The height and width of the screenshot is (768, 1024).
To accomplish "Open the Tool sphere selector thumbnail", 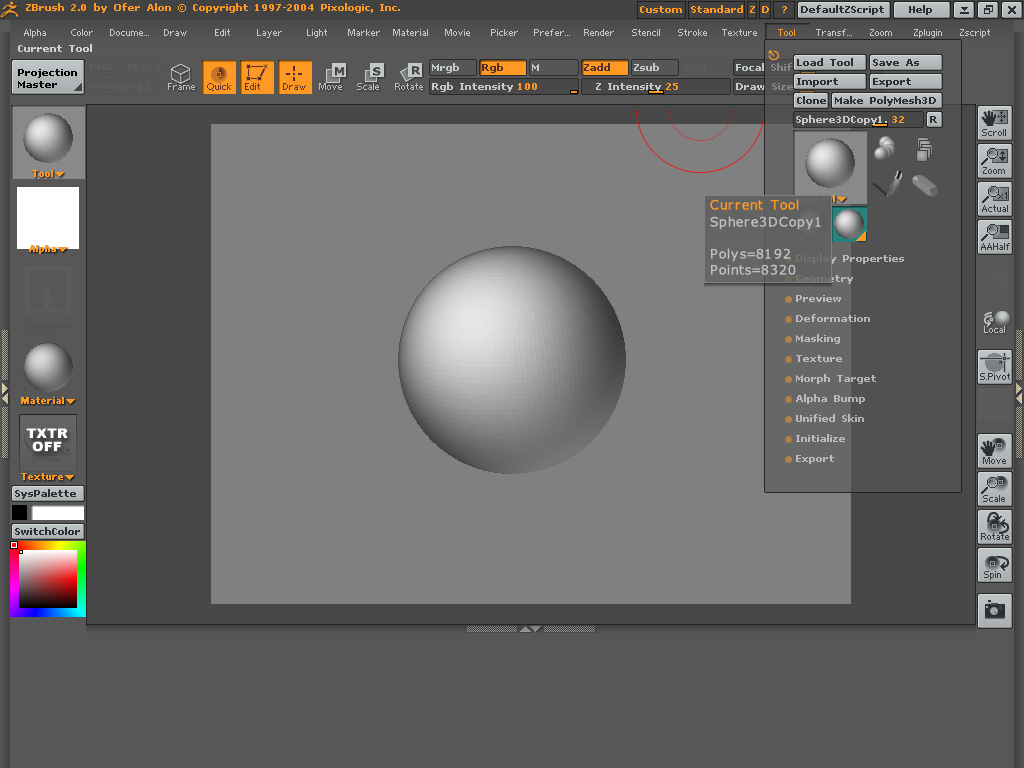I will [48, 143].
